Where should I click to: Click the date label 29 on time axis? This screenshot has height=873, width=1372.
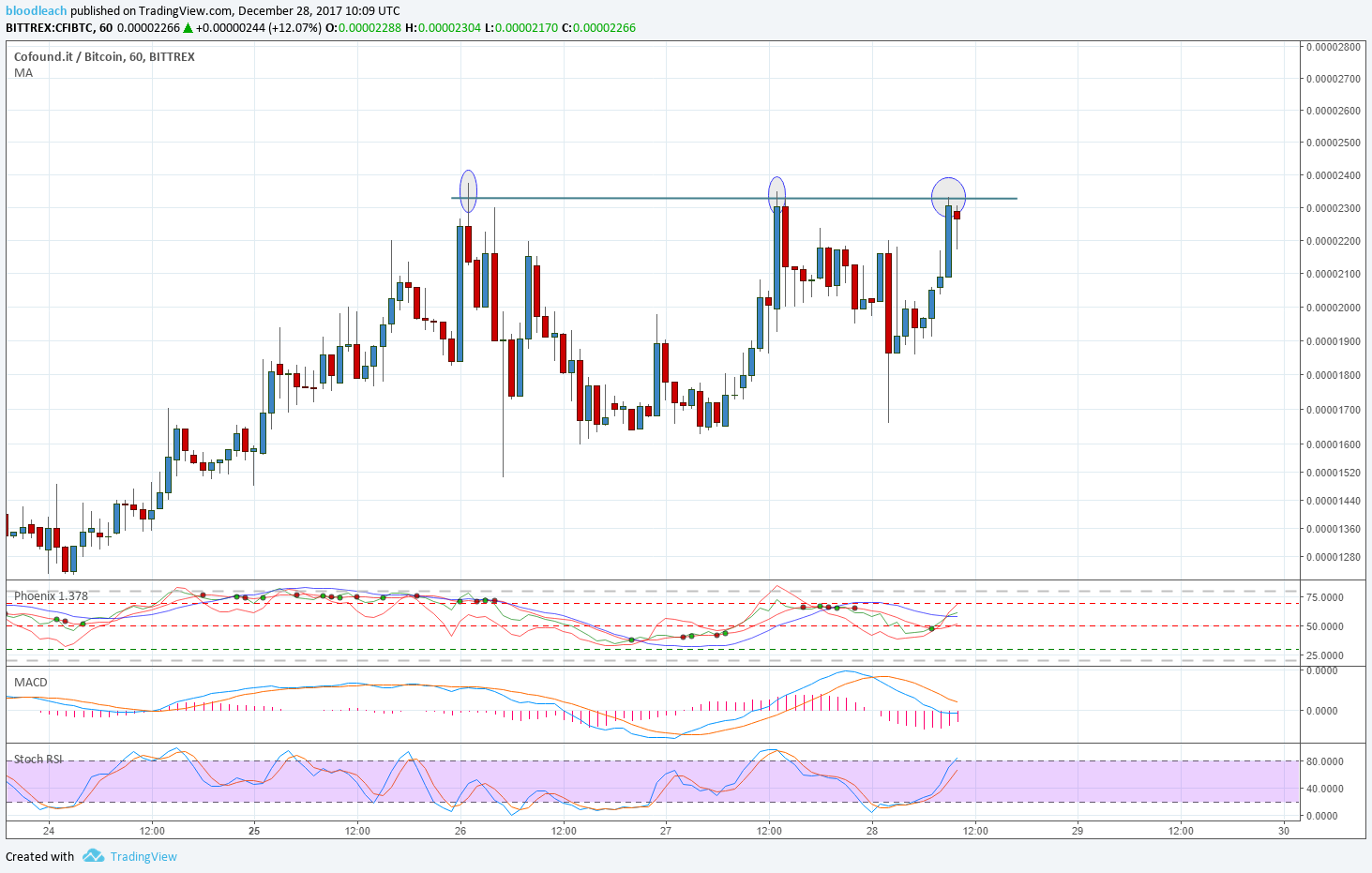(x=1078, y=831)
